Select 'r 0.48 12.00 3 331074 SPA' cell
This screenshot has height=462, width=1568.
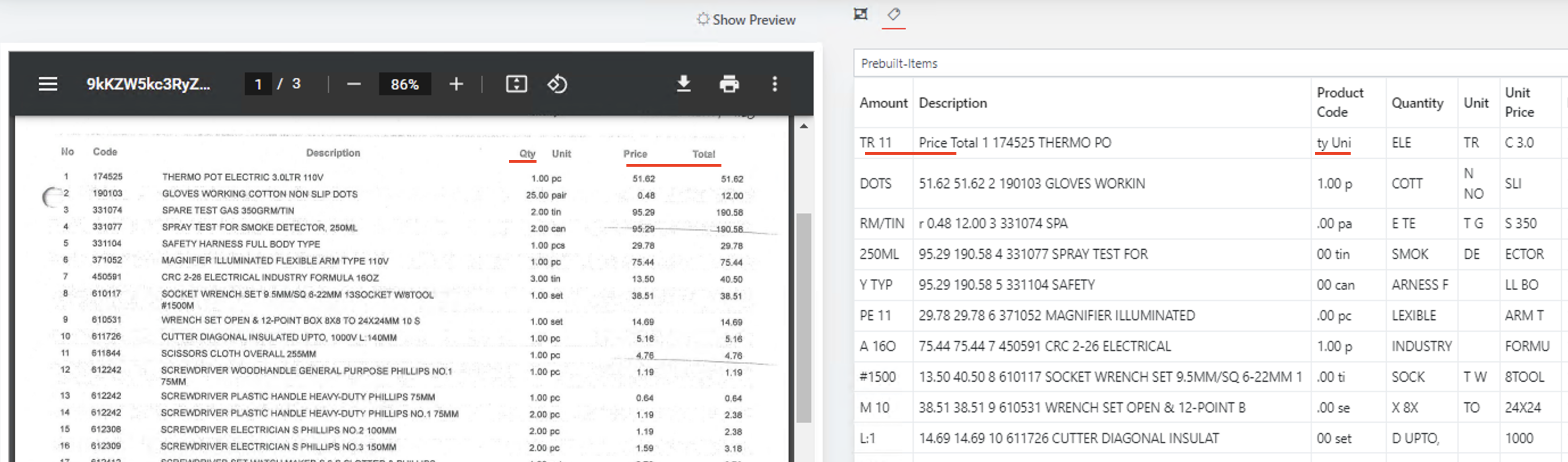(1112, 224)
